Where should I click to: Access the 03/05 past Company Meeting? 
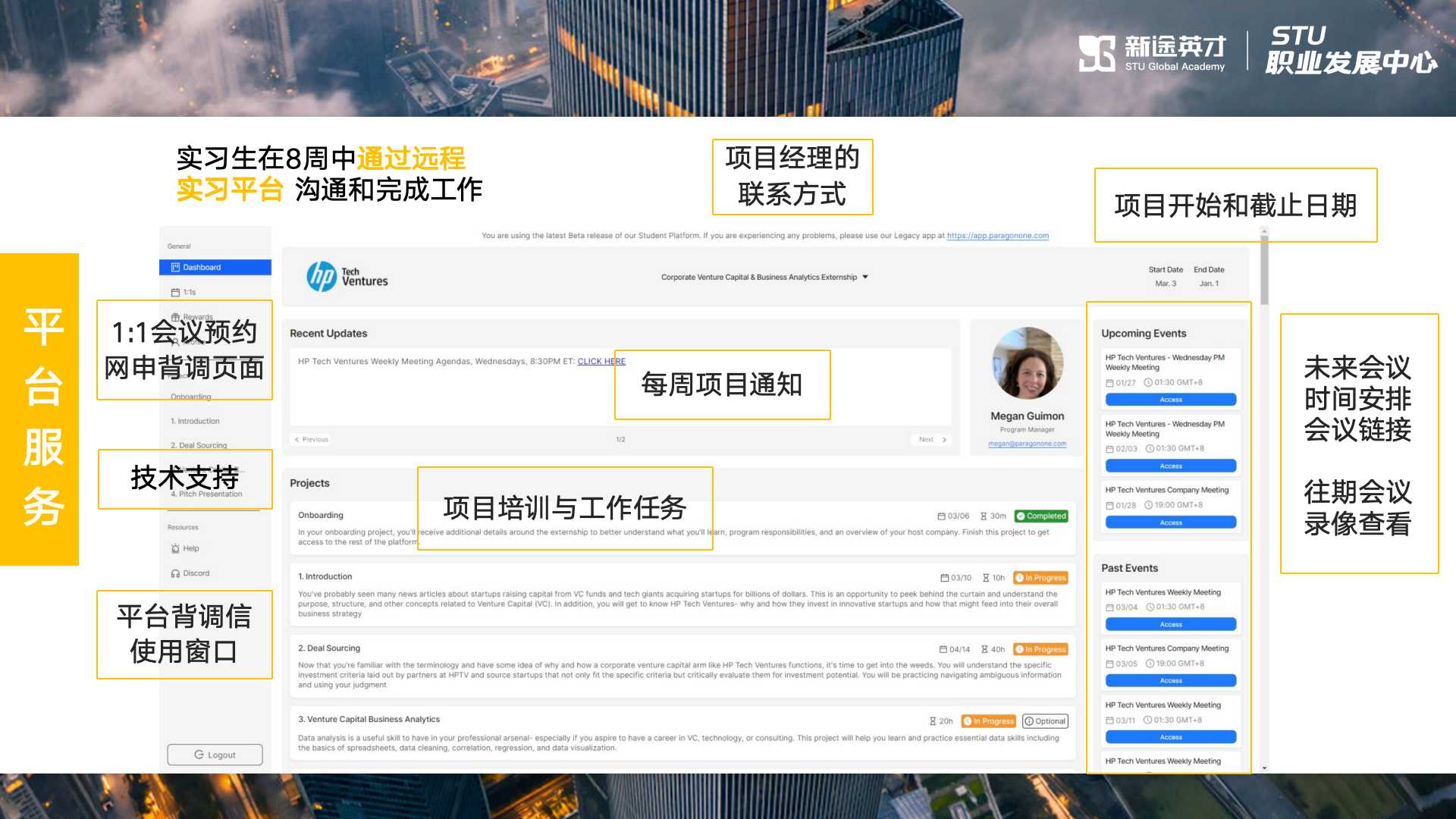point(1171,680)
